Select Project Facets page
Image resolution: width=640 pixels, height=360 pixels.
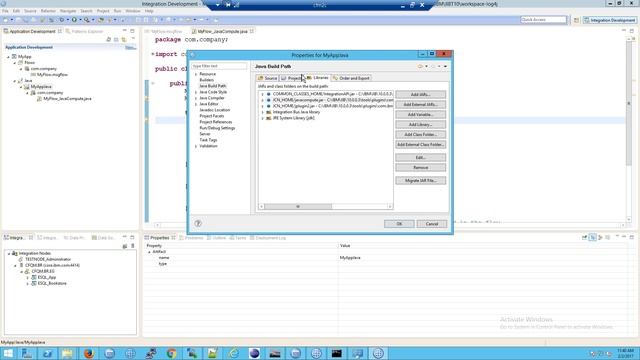[212, 116]
